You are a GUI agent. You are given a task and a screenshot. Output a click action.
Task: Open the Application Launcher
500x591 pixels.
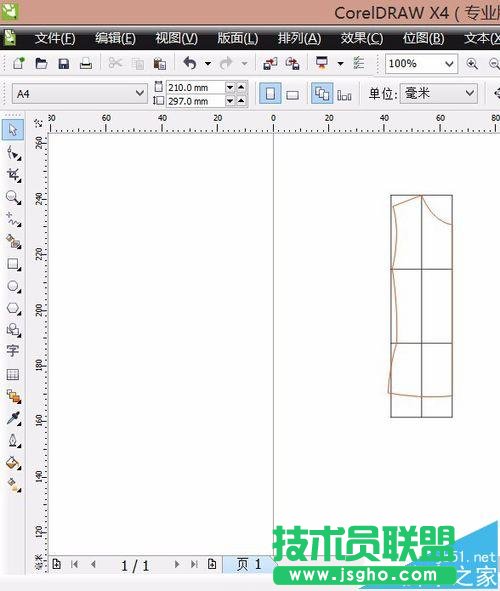(322, 63)
